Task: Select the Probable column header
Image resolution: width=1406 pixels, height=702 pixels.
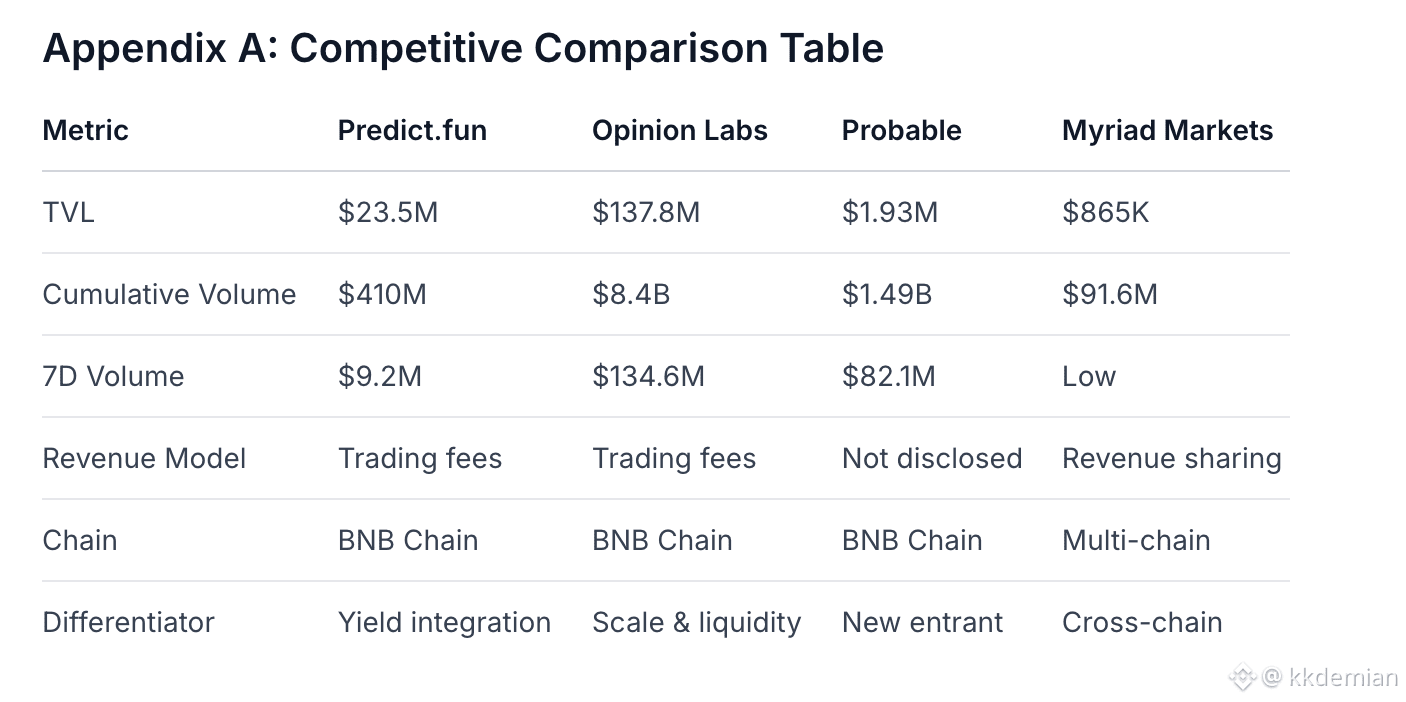Action: point(901,130)
